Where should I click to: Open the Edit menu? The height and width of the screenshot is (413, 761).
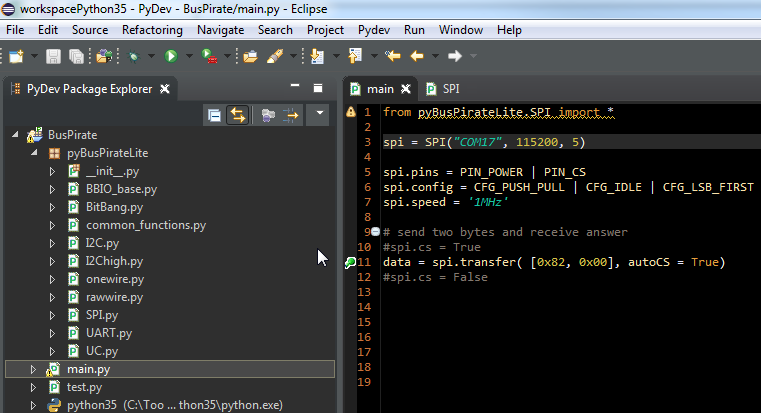(x=48, y=30)
